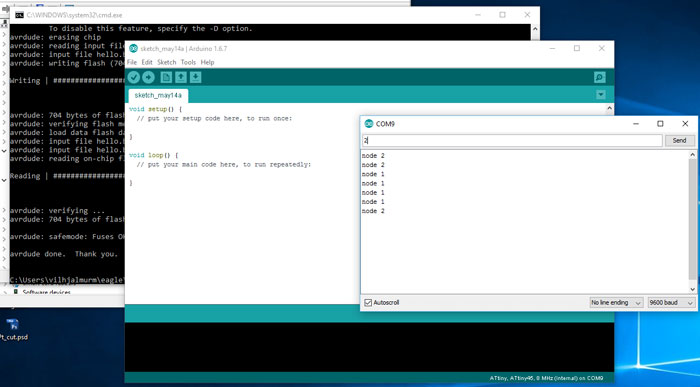Click 'avrdude done. Thank you.' in cmd window
This screenshot has width=700, height=387.
64,254
